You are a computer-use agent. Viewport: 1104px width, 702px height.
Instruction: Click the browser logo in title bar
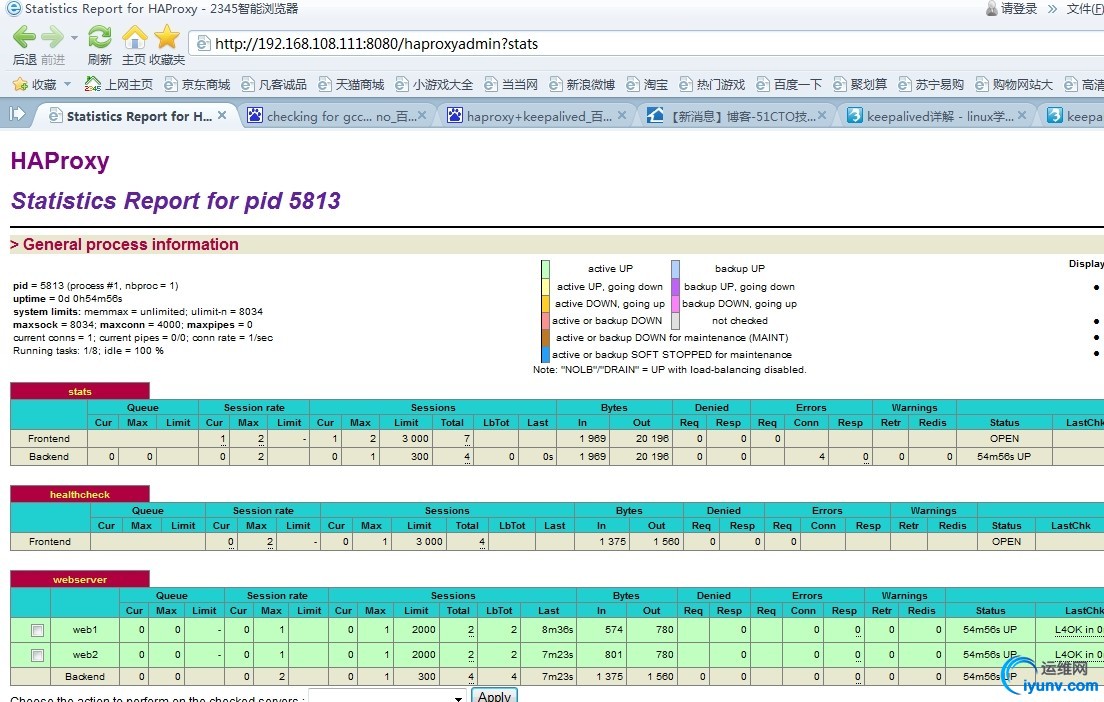13,8
